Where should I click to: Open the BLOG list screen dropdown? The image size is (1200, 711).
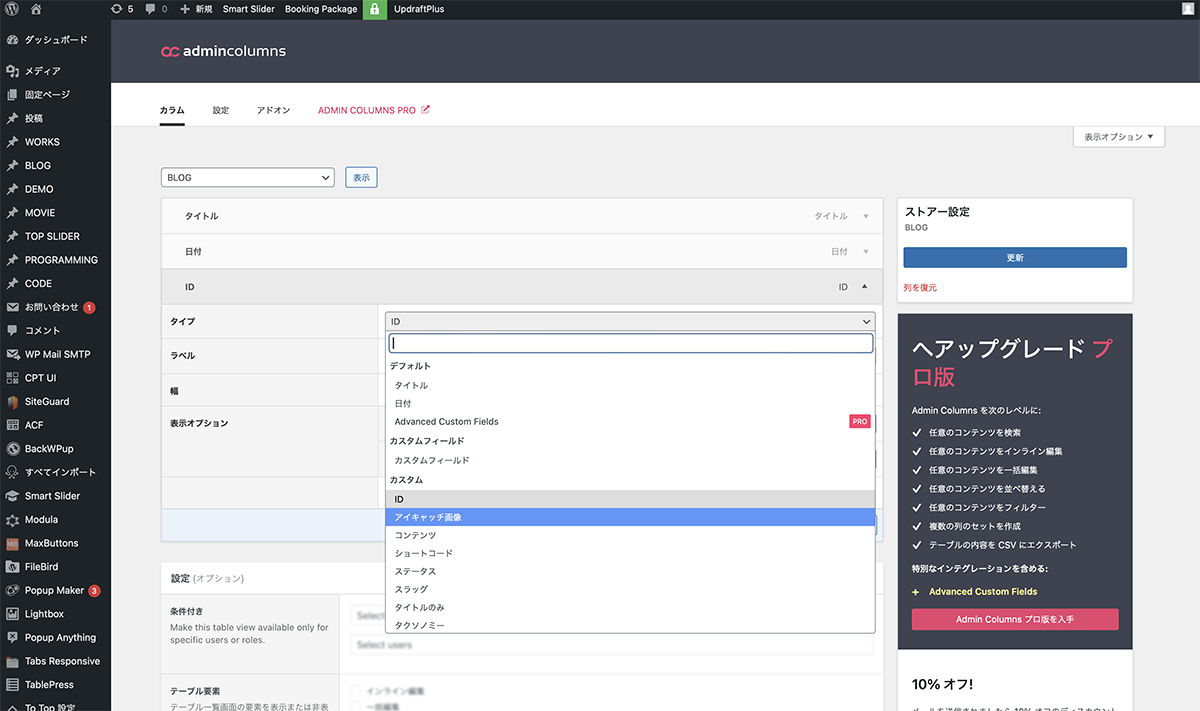(247, 177)
